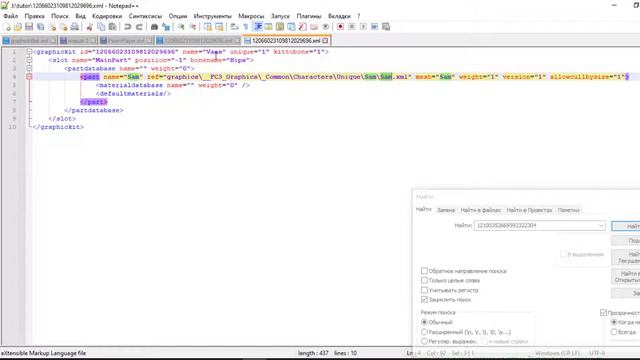Stop macro recording toolbar icon

(352, 27)
